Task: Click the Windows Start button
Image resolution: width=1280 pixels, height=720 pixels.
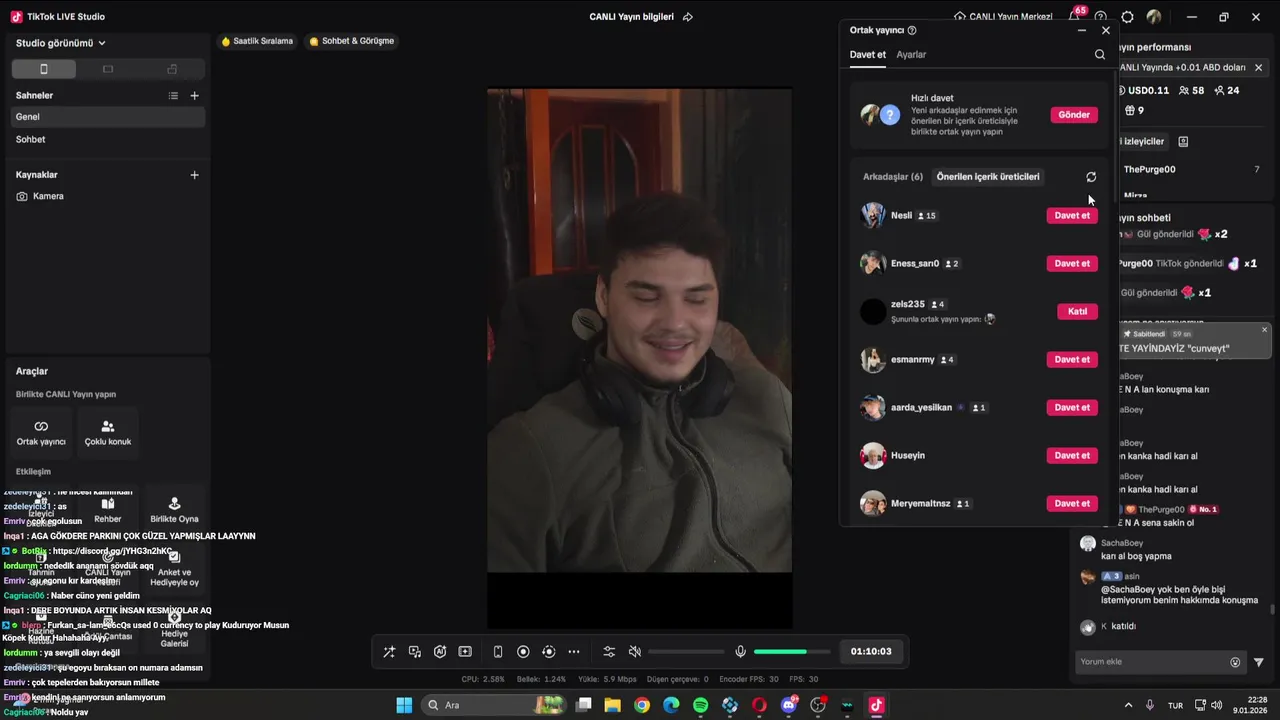Action: tap(404, 705)
